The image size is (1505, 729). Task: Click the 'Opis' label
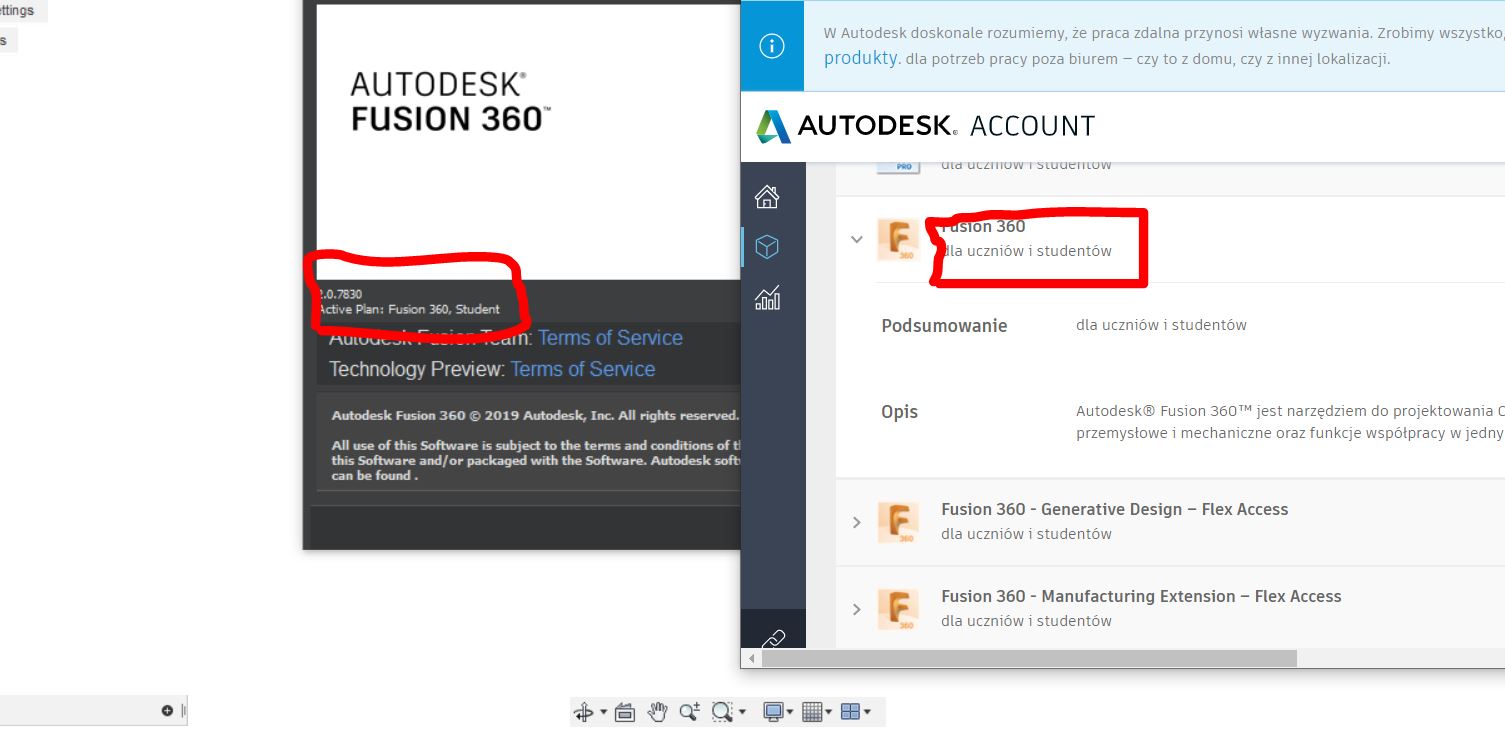tap(899, 412)
